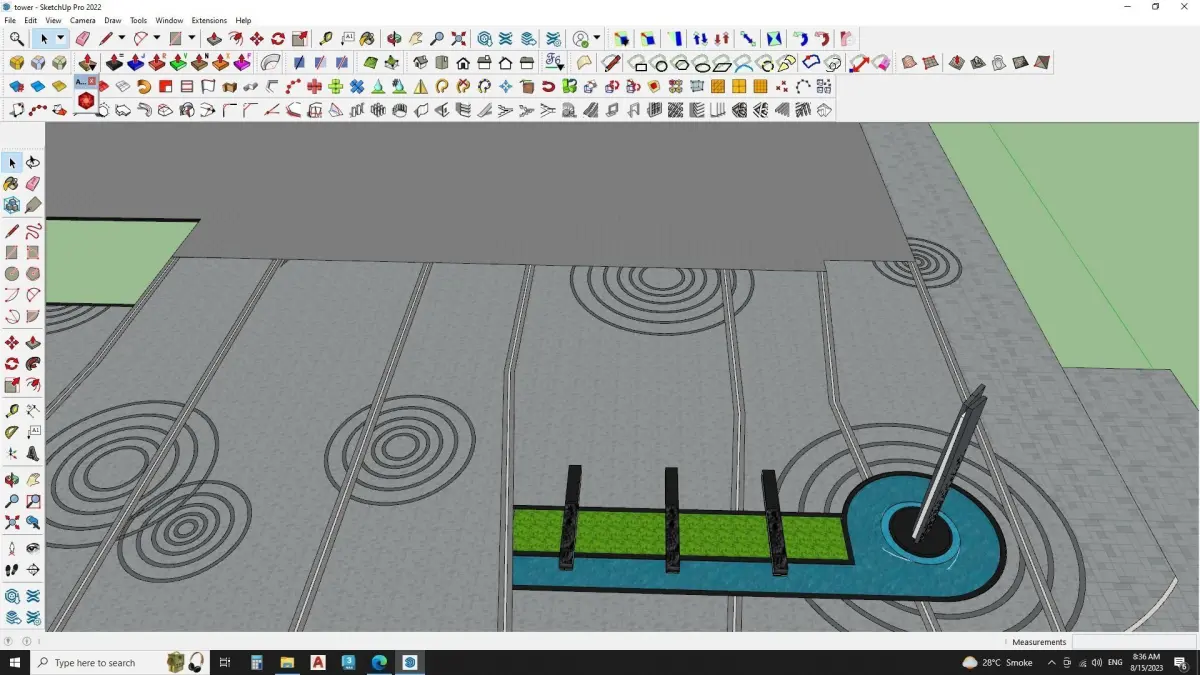Pick the Circle tool

pyautogui.click(x=12, y=273)
